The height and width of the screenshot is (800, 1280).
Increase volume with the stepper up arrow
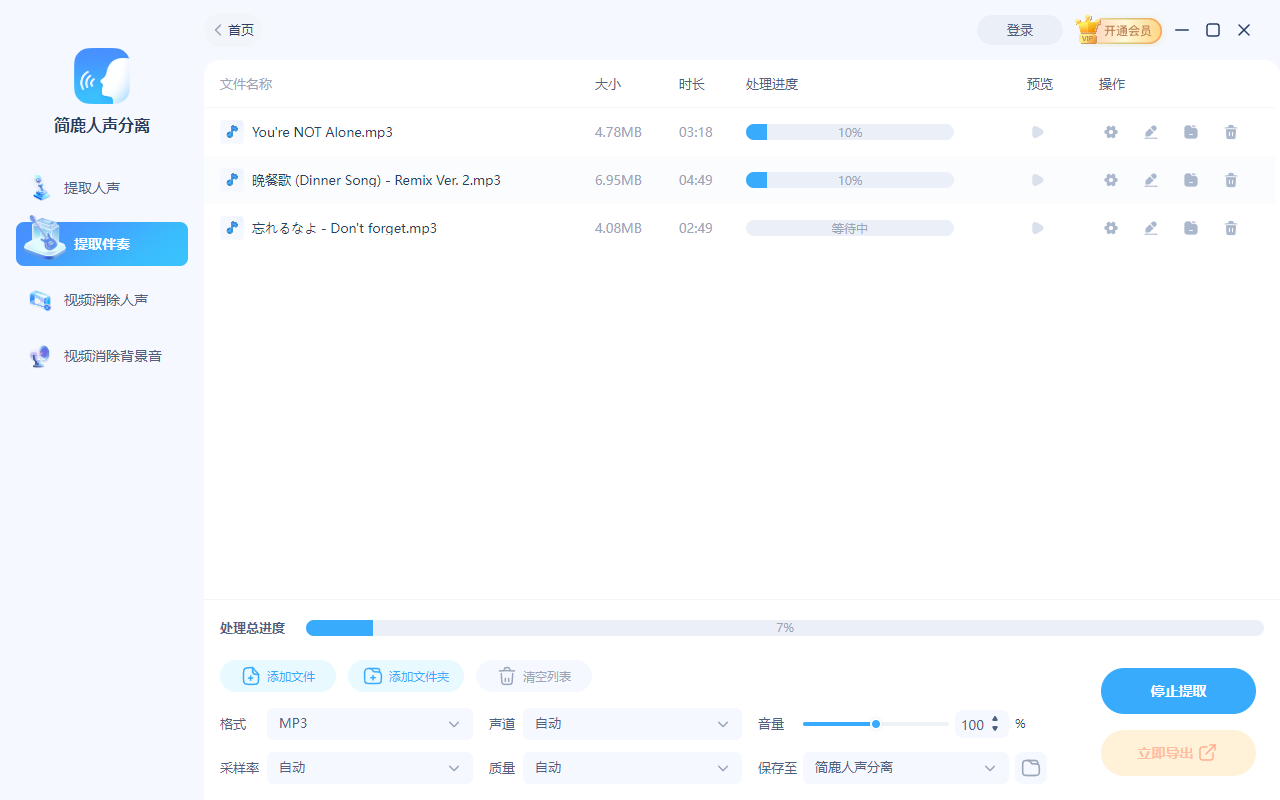click(995, 719)
